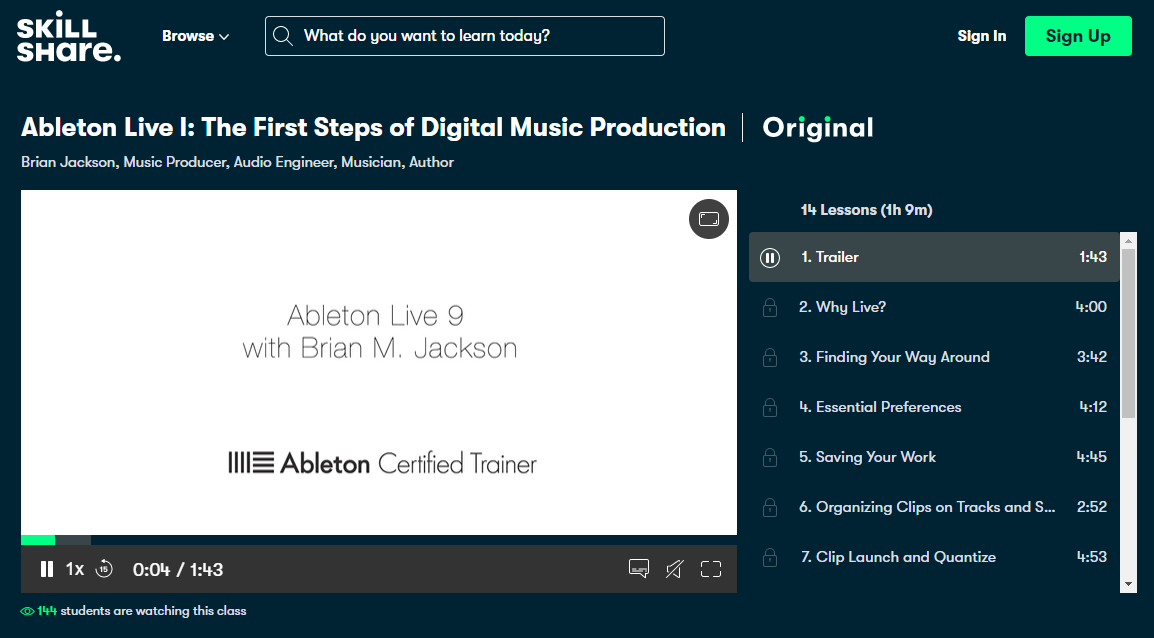Click the search field to type a query

pyautogui.click(x=465, y=35)
